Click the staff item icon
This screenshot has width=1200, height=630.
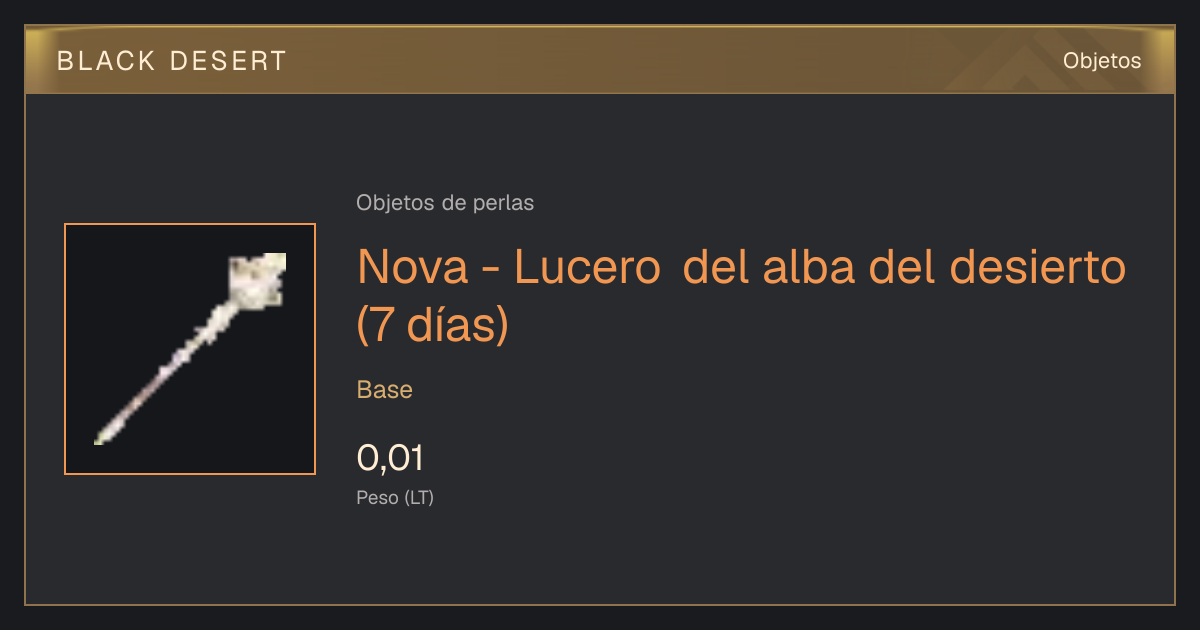pyautogui.click(x=190, y=349)
